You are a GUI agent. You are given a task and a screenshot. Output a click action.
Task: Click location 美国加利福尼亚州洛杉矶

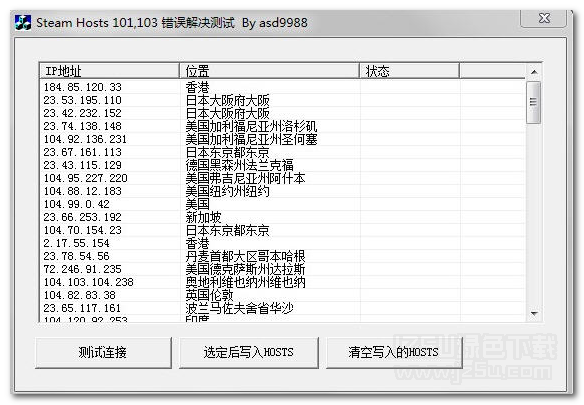251,126
